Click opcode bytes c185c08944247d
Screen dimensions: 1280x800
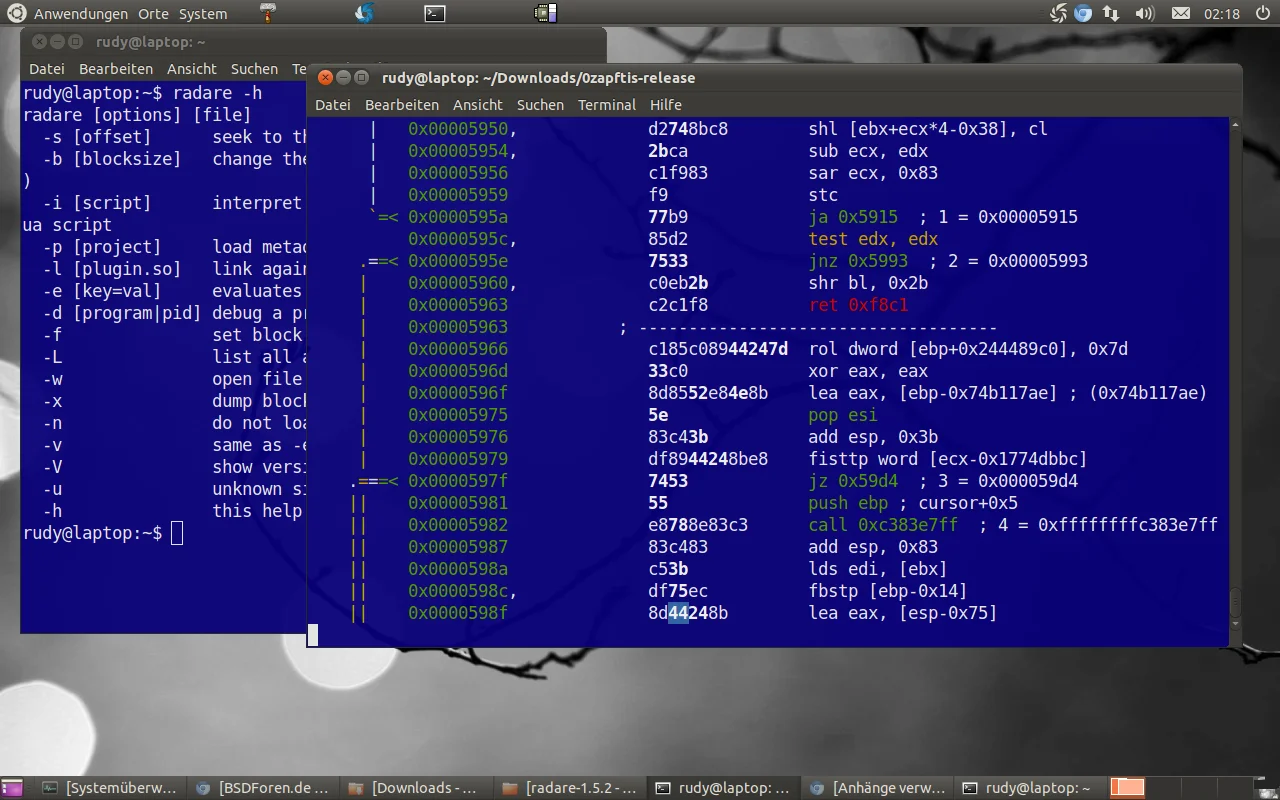718,349
